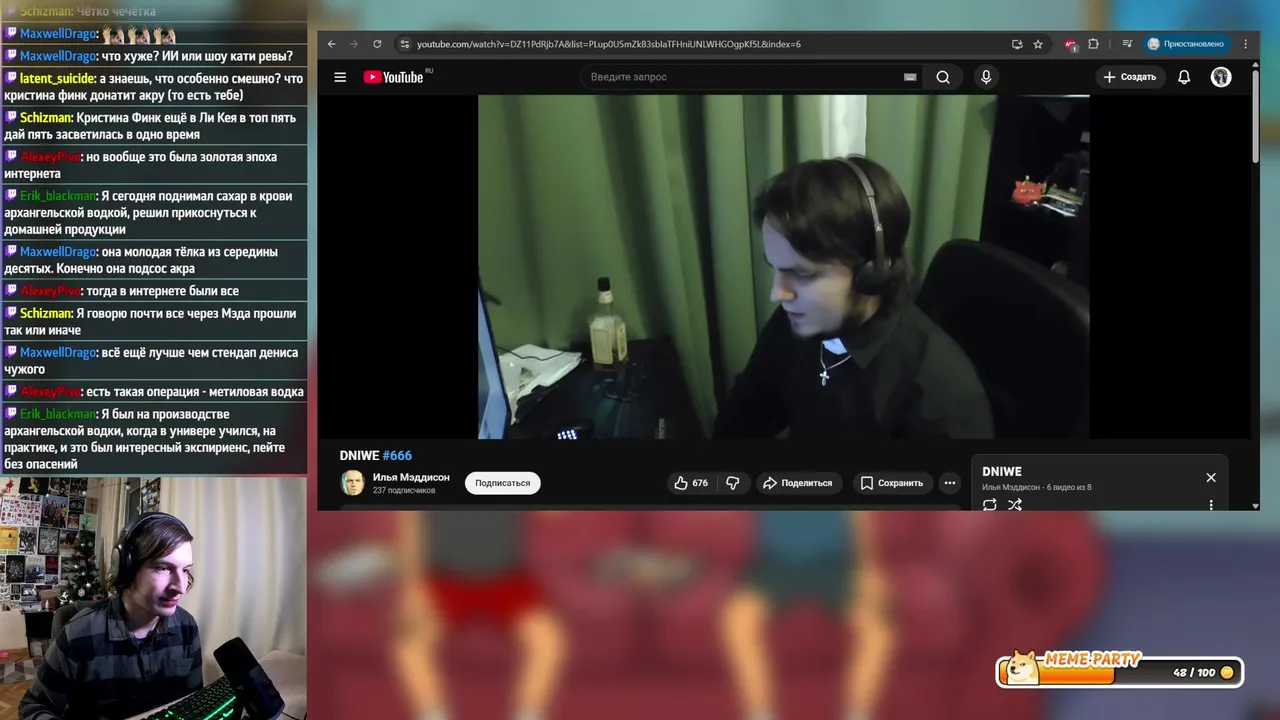Click MaxwellDrago's message about стендап дениса
This screenshot has height=720, width=1280.
[154, 361]
